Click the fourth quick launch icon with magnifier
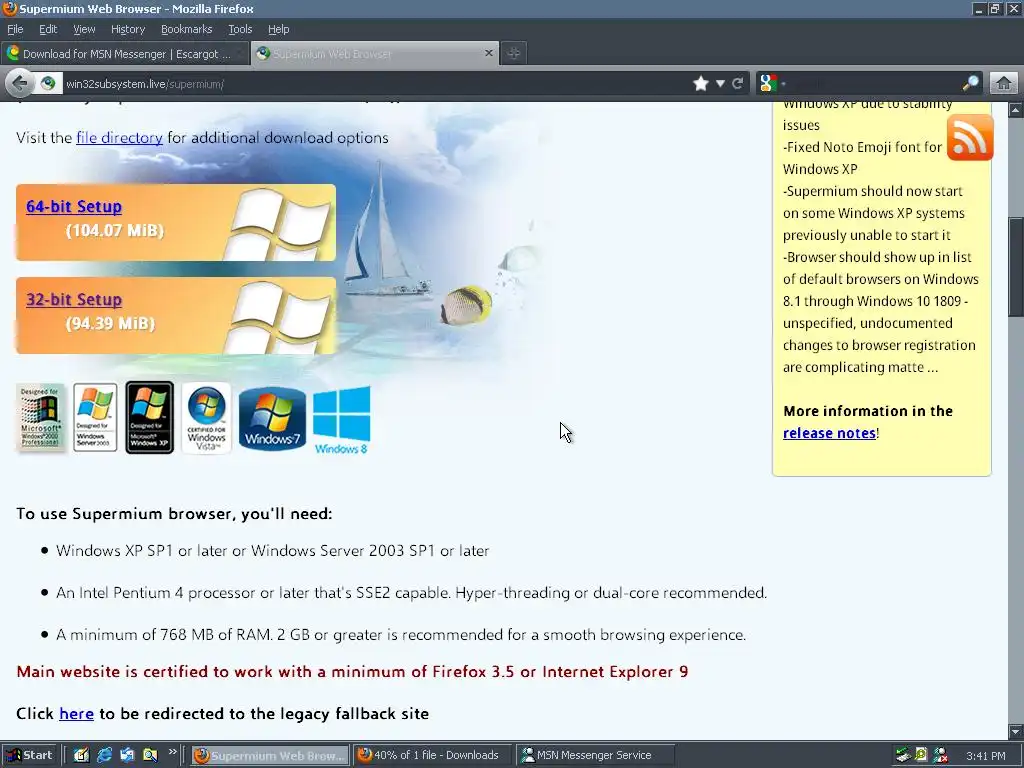 (x=150, y=755)
